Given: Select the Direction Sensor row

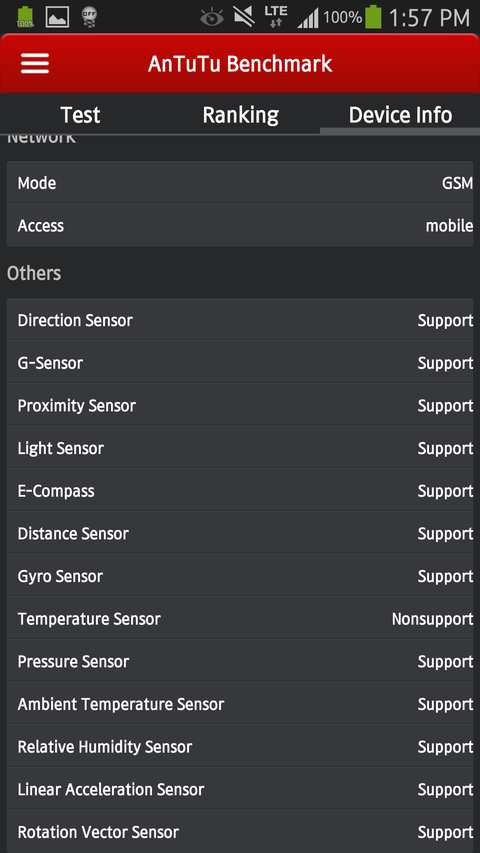Looking at the screenshot, I should [240, 320].
